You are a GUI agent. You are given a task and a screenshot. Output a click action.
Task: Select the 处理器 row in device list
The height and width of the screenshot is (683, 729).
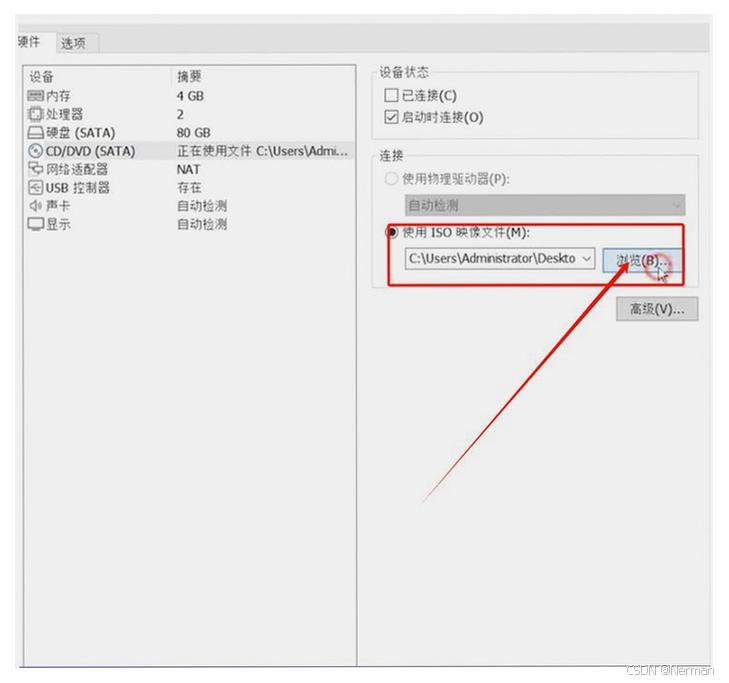click(190, 114)
